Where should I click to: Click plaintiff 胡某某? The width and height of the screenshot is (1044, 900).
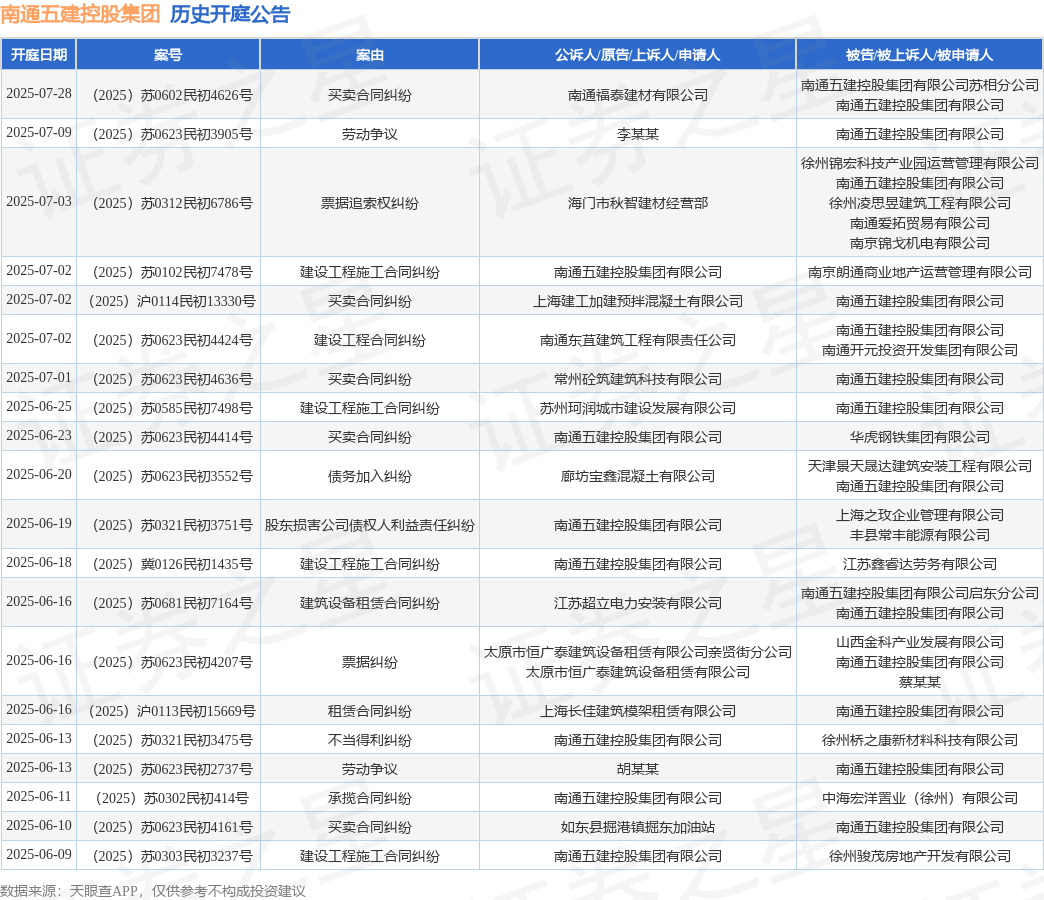(x=638, y=769)
